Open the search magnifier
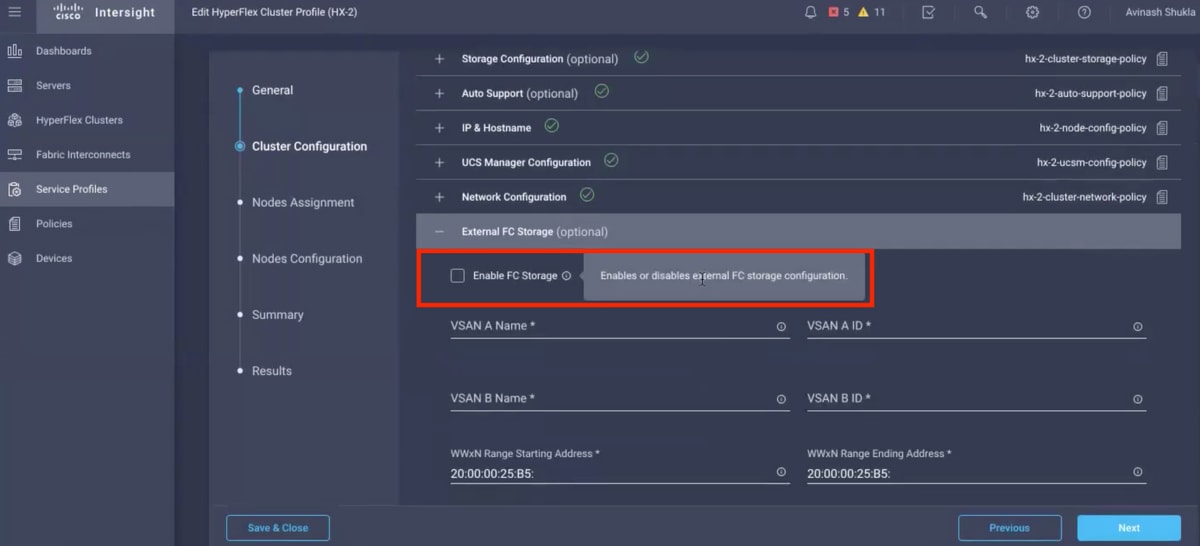Viewport: 1200px width, 546px height. 980,12
